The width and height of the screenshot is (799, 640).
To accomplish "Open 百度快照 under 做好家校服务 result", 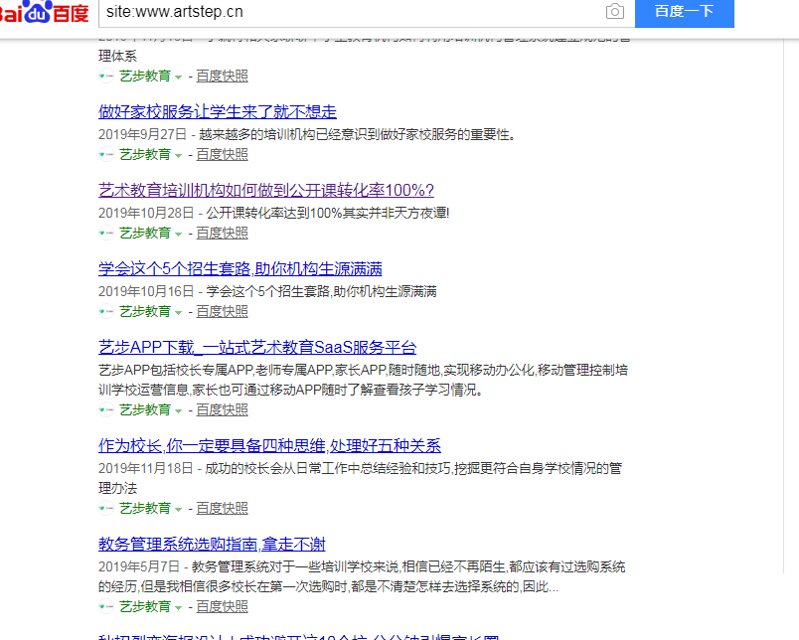I will [x=222, y=154].
